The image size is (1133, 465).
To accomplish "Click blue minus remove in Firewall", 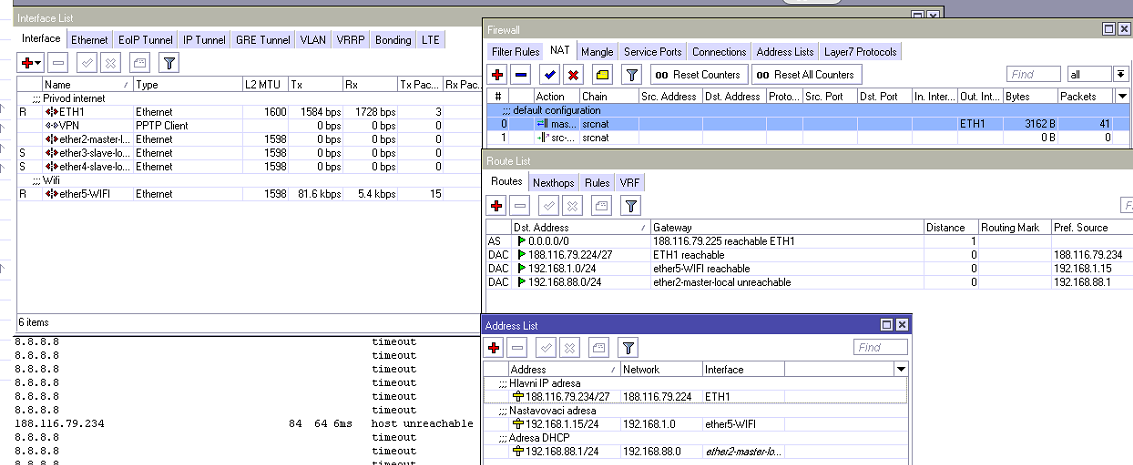I will [x=521, y=74].
